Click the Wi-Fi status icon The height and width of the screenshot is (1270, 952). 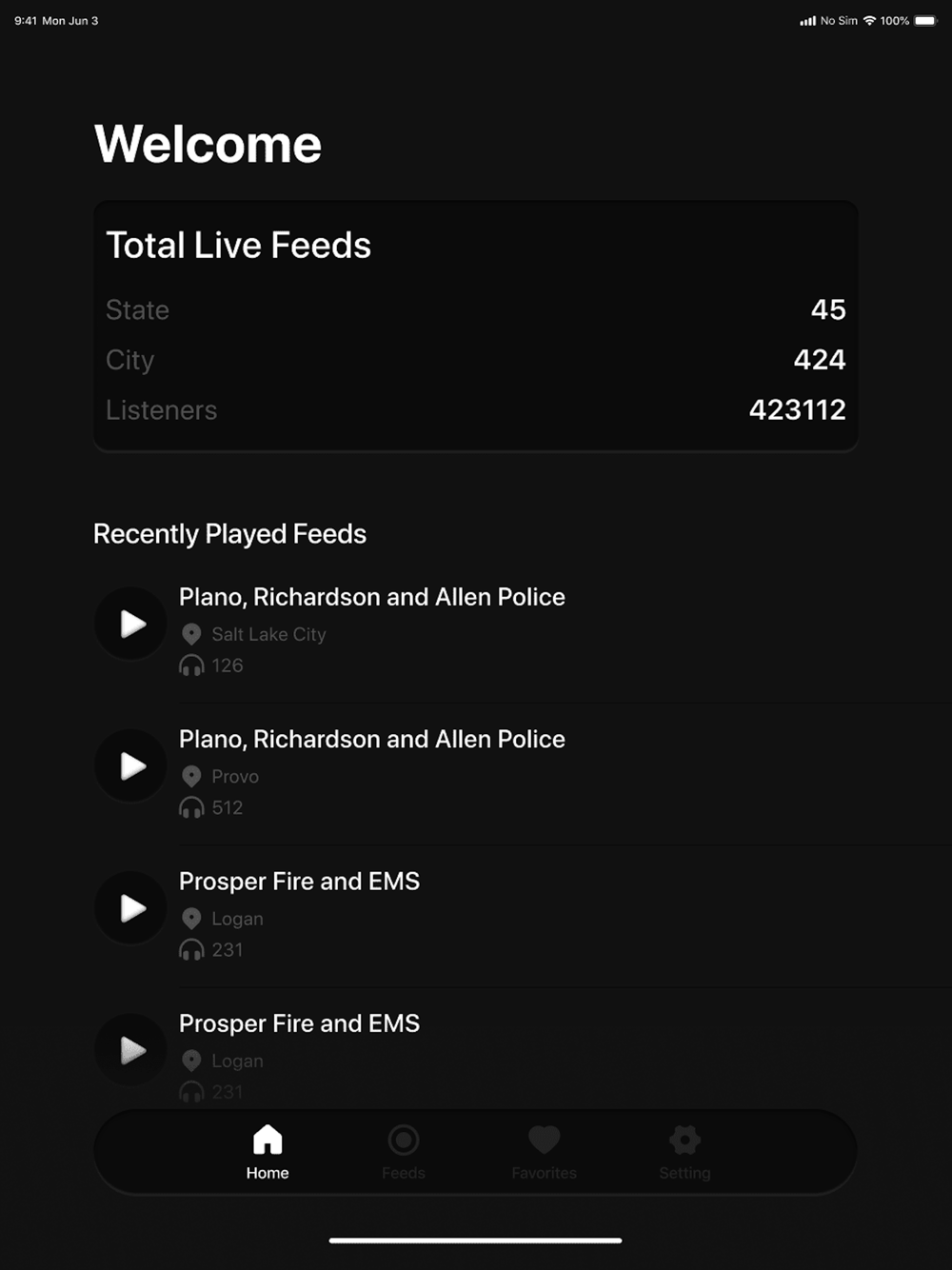[x=869, y=20]
